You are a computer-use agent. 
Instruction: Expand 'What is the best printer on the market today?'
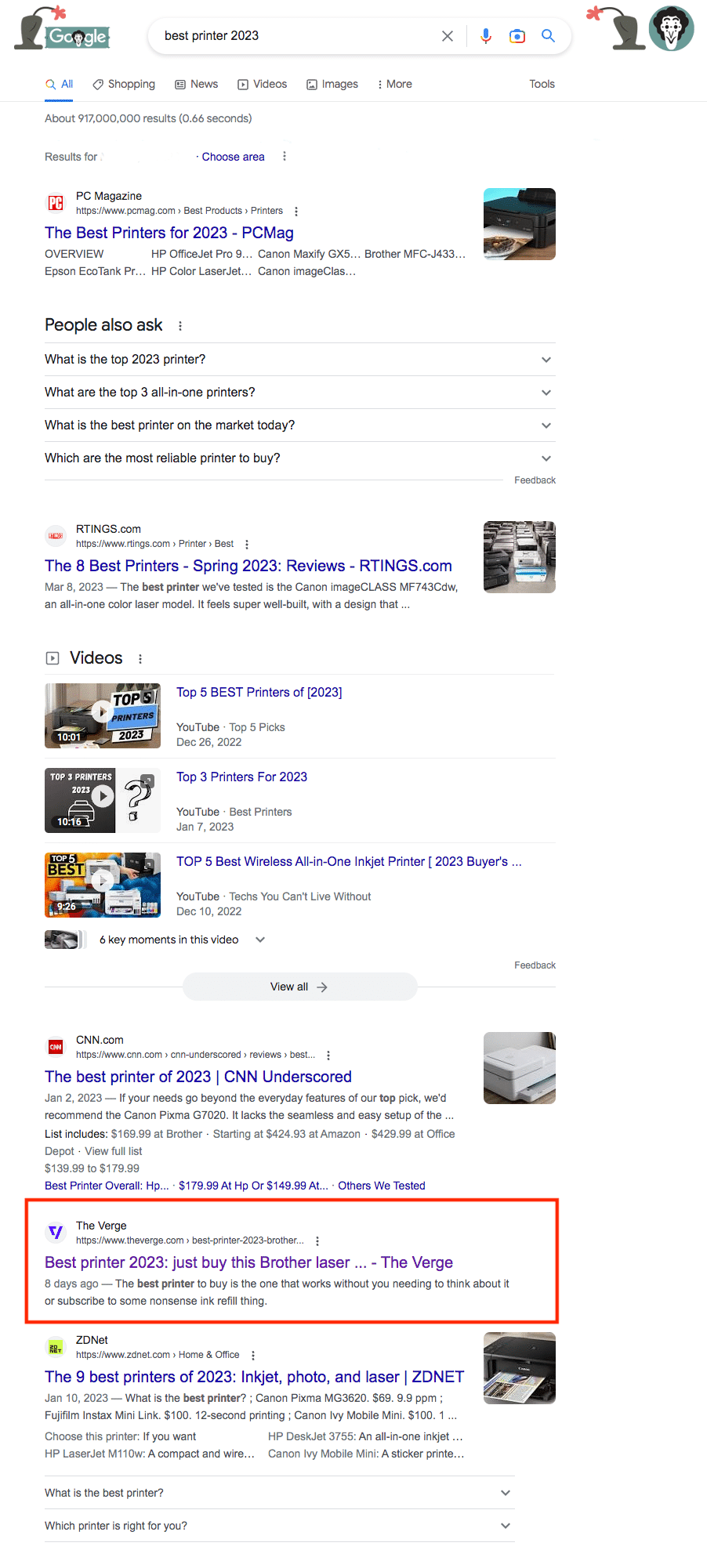[x=300, y=425]
